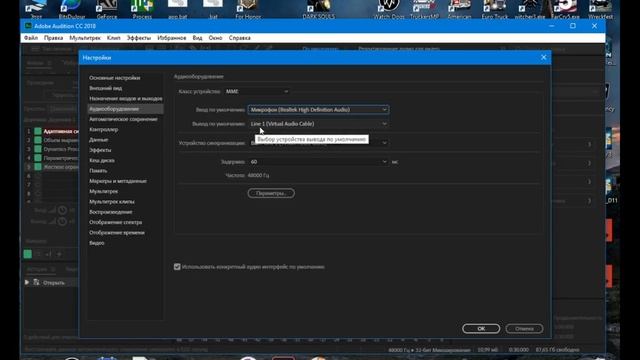Launch the Euro Truck desktop shortcut
The width and height of the screenshot is (640, 360).
[495, 9]
